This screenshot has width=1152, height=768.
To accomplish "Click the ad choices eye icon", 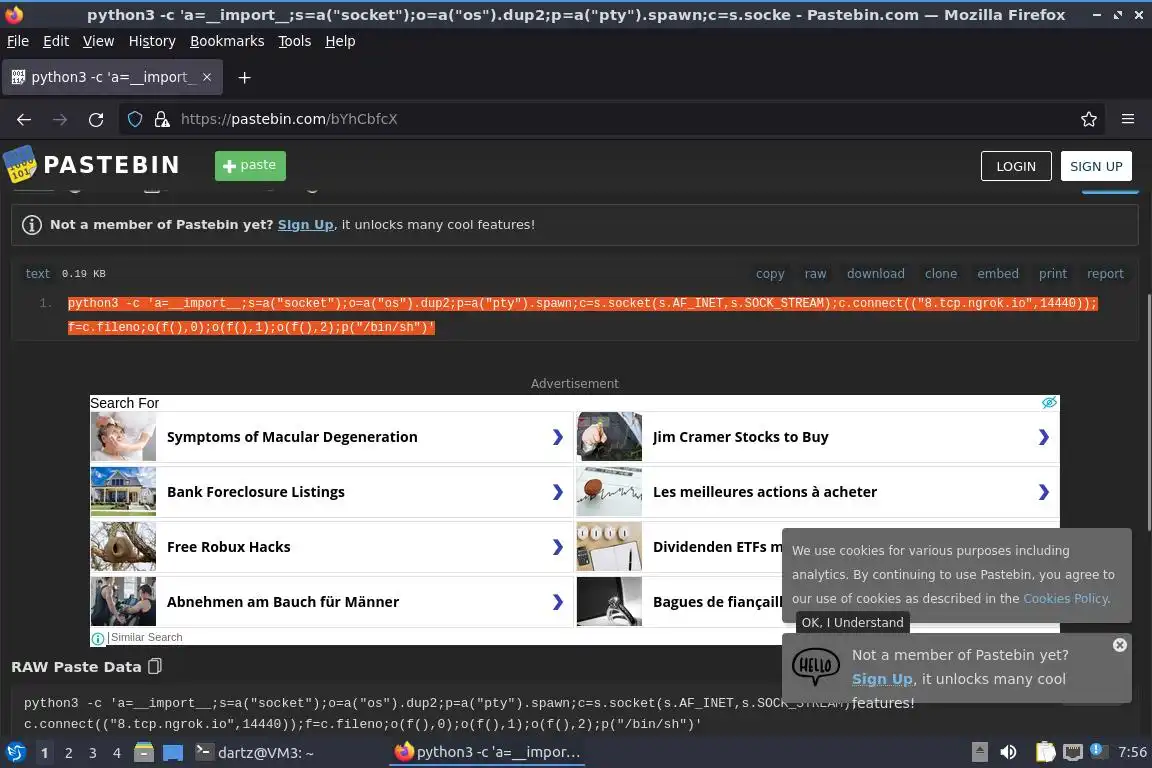I will click(1049, 402).
